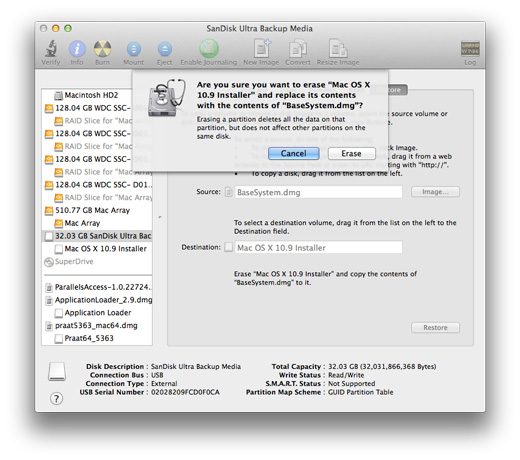Click the New Image toolbar icon
This screenshot has height=460, width=520.
[x=262, y=48]
